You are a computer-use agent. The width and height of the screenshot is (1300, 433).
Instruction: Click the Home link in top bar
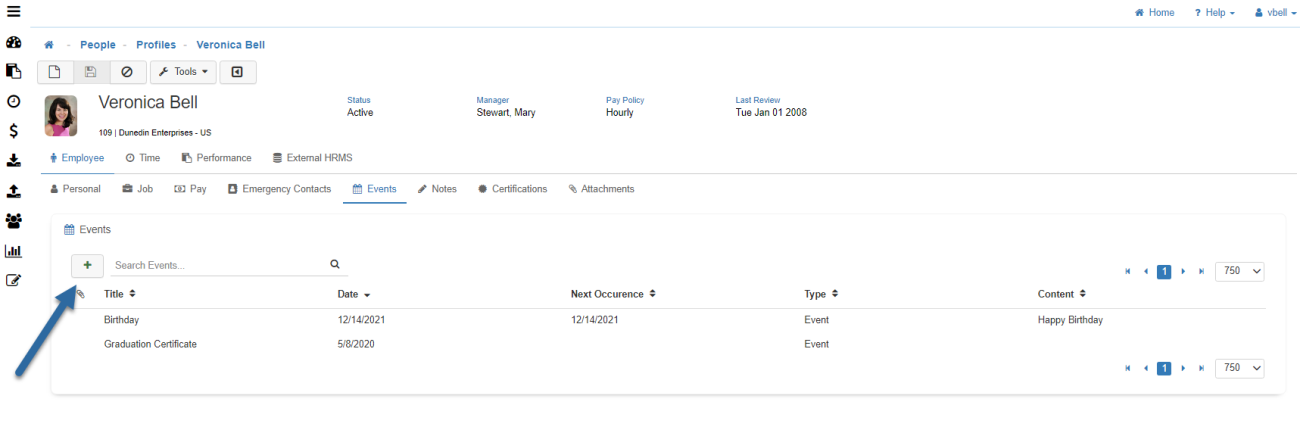click(1154, 13)
